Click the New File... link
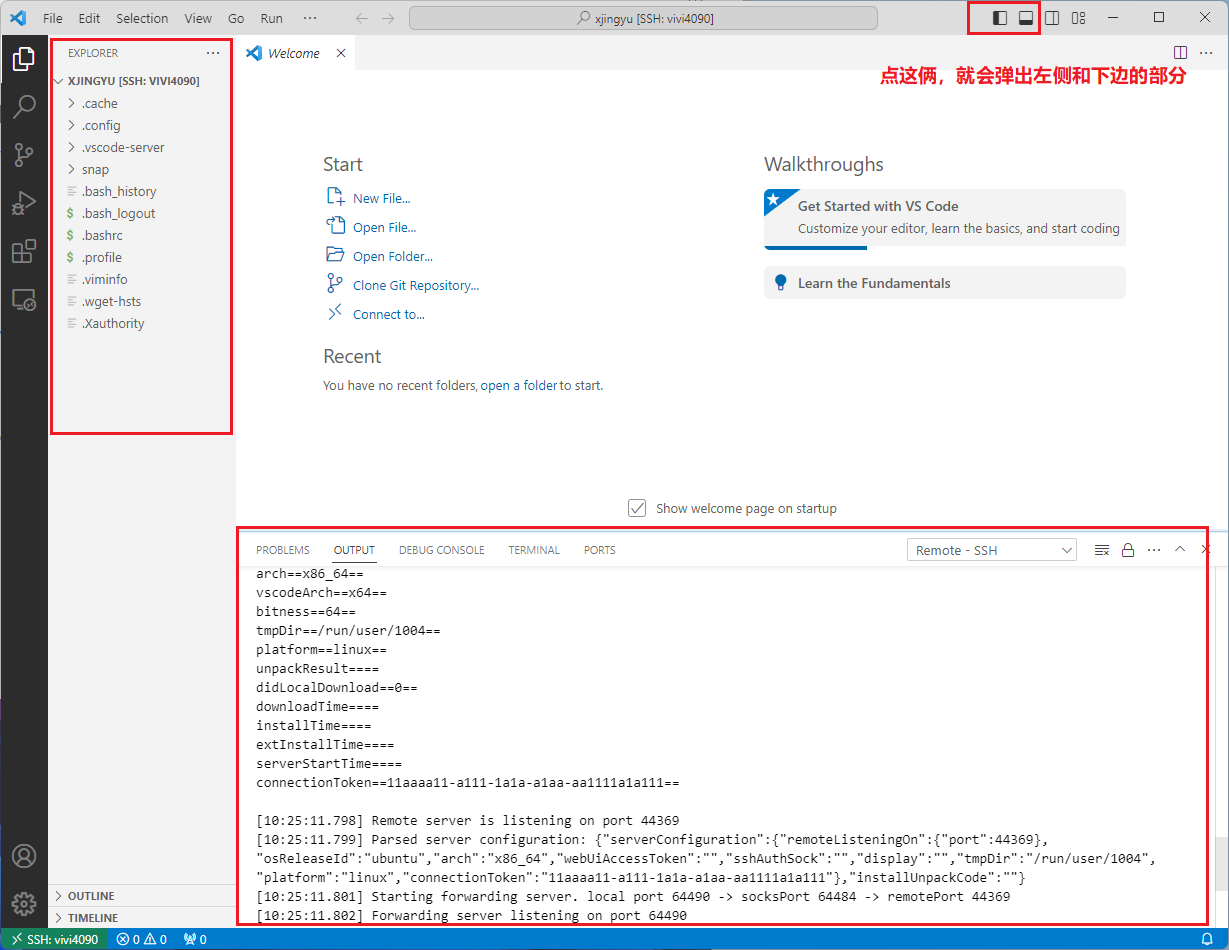The image size is (1229, 950). pyautogui.click(x=381, y=198)
